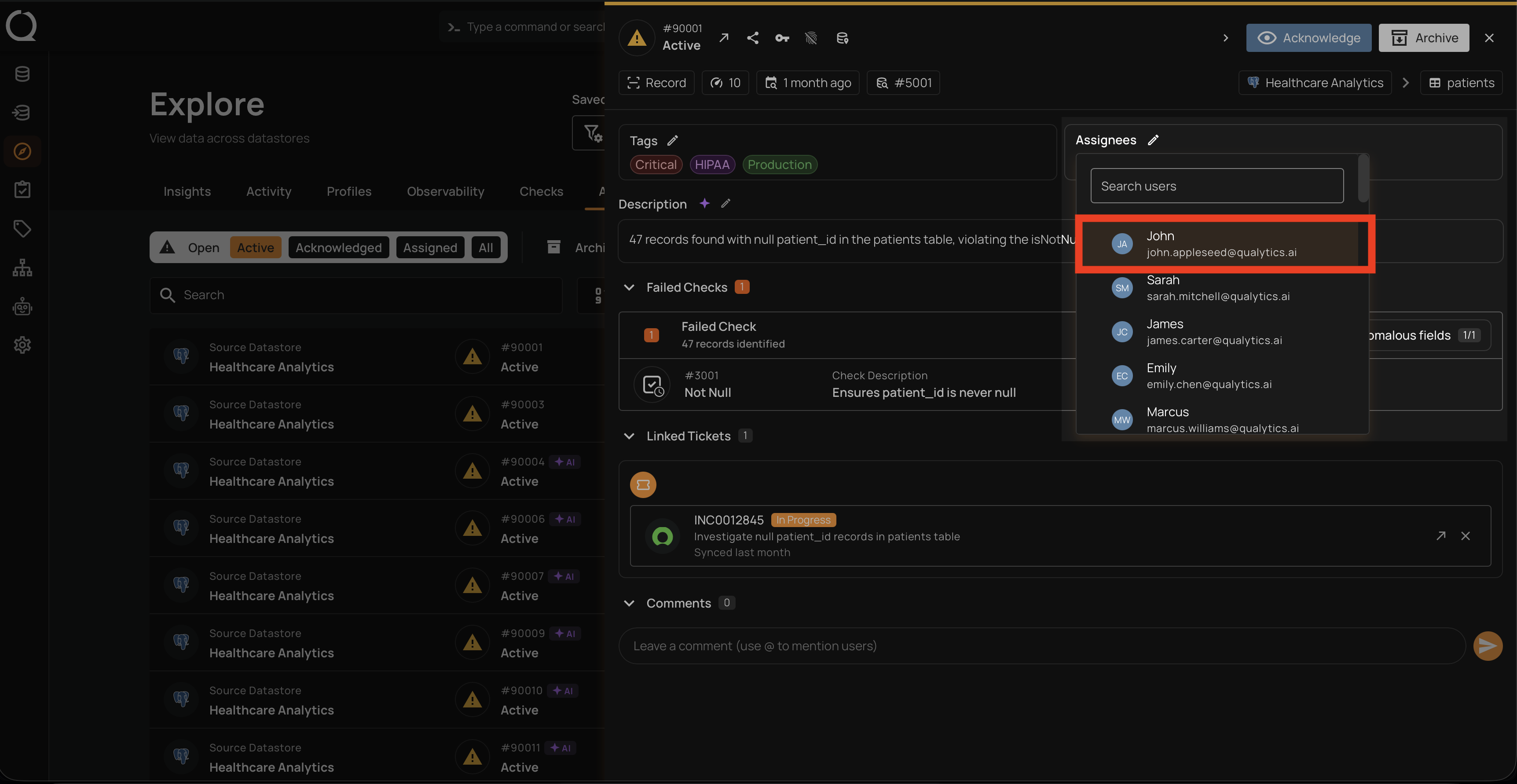Filter anomalies by Active status

256,247
